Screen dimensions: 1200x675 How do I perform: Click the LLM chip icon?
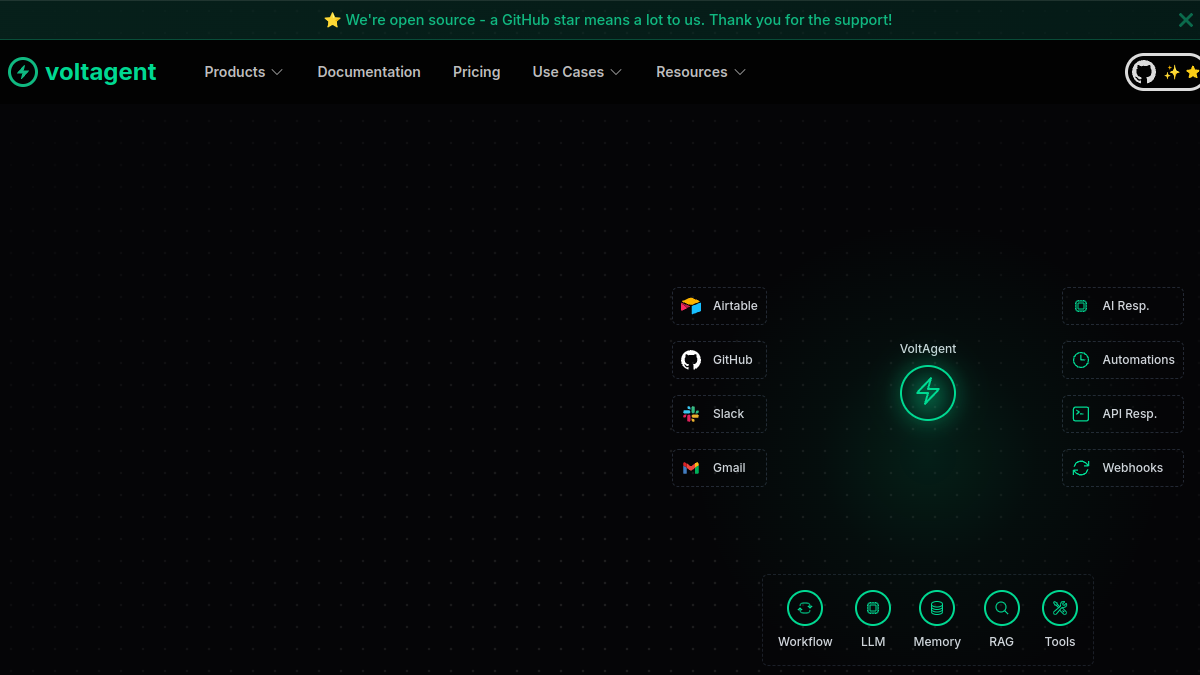click(x=873, y=608)
